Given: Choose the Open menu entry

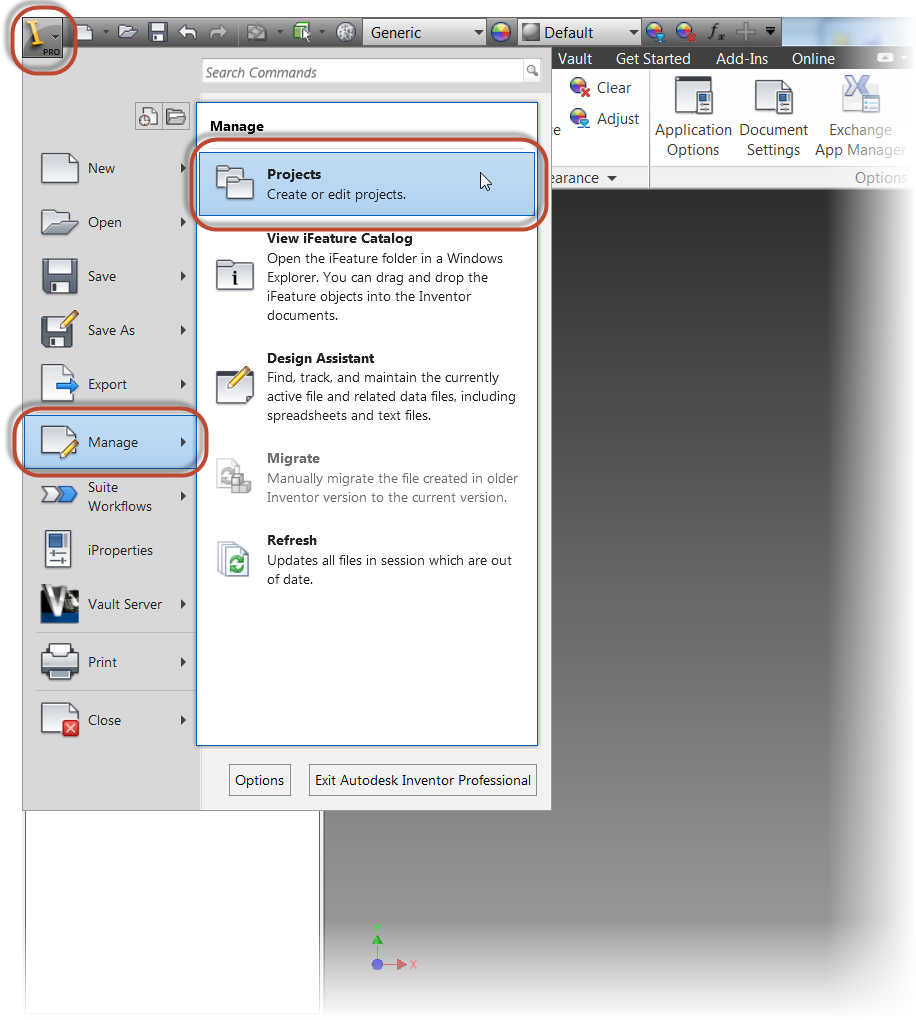Looking at the screenshot, I should (111, 222).
